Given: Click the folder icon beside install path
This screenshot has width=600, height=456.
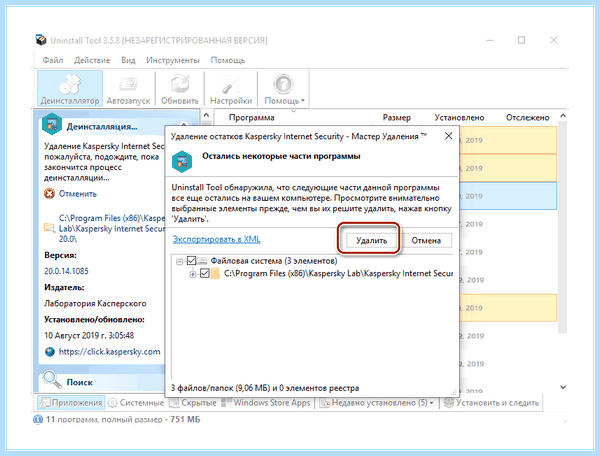Looking at the screenshot, I should 49,228.
